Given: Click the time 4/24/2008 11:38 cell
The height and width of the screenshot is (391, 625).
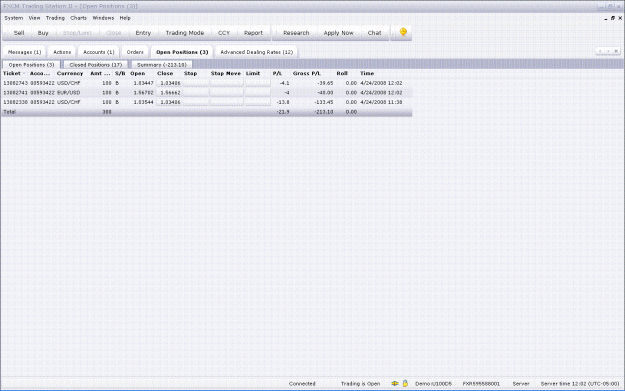Looking at the screenshot, I should [381, 102].
